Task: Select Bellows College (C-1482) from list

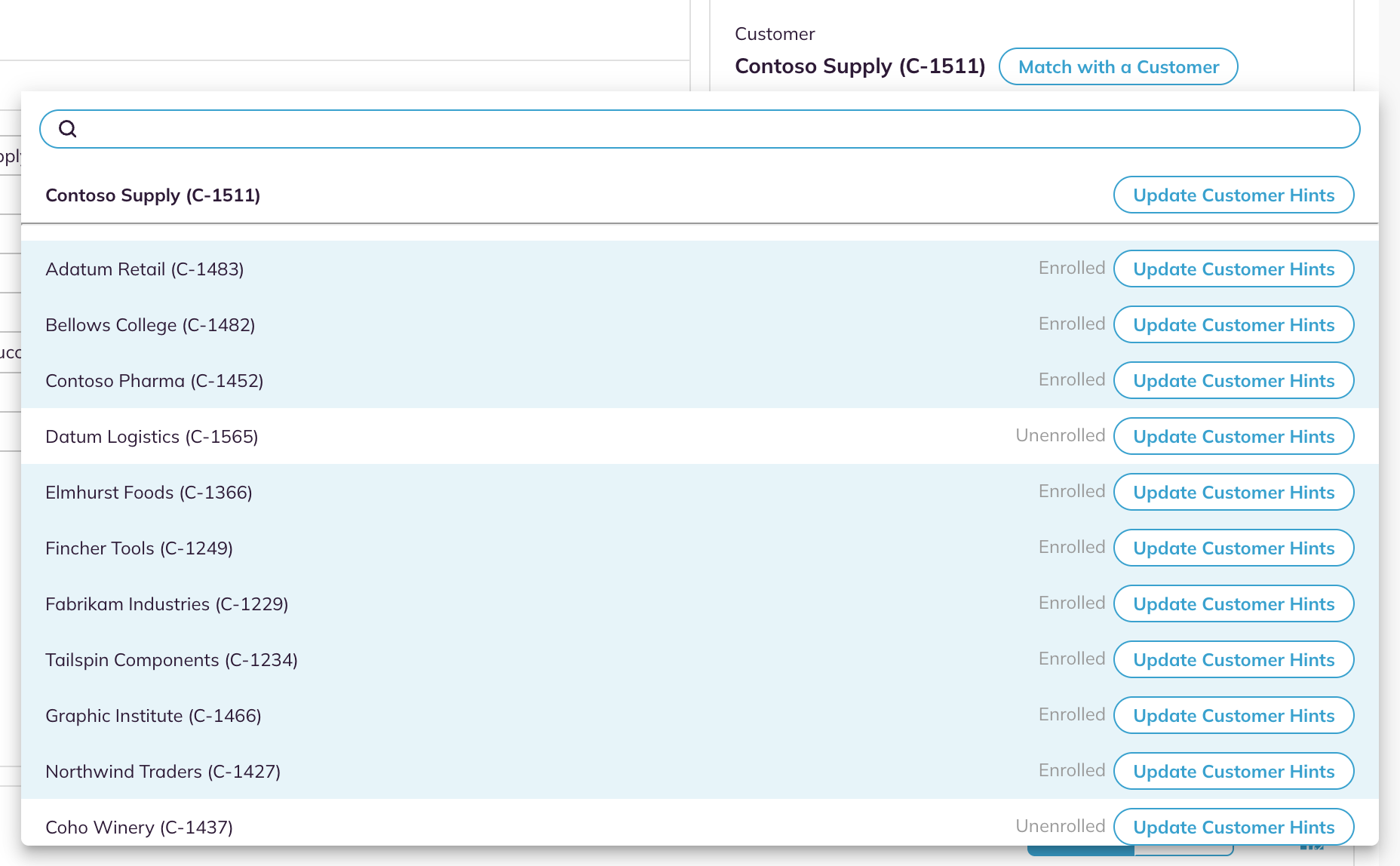Action: (x=699, y=324)
